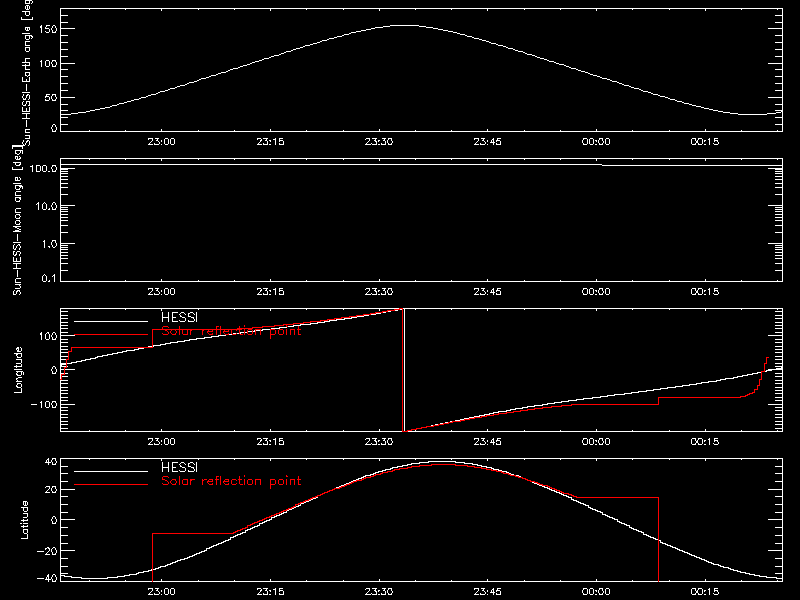Click 00:15 under the Earth angle plot
Viewport: 800px width, 600px height.
(705, 141)
